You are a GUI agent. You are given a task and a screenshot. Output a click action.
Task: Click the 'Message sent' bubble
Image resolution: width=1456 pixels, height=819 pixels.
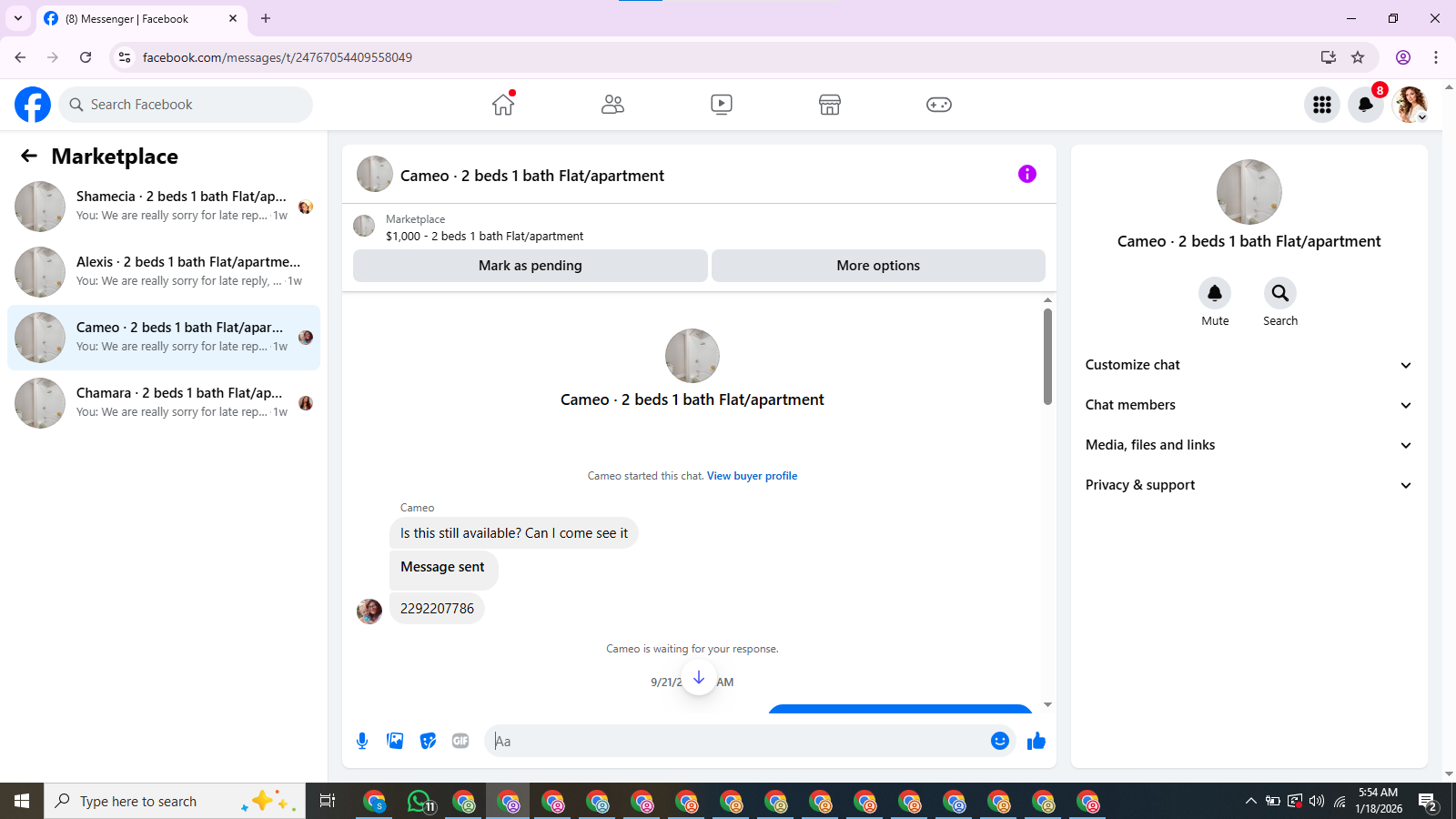tap(443, 569)
